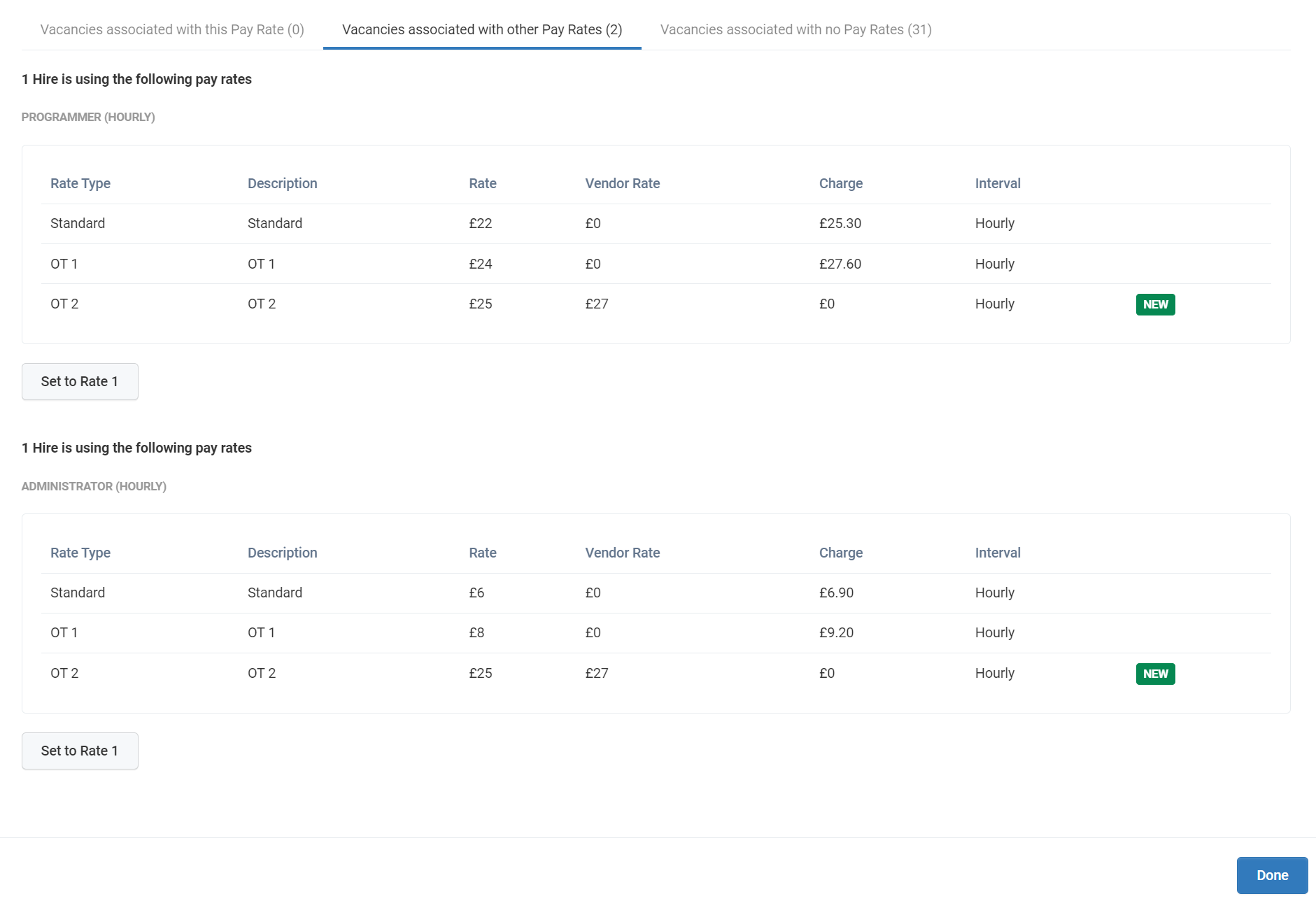Click ADMINISTRATOR (HOURLY) heading
This screenshot has height=901, width=1316.
click(x=94, y=486)
